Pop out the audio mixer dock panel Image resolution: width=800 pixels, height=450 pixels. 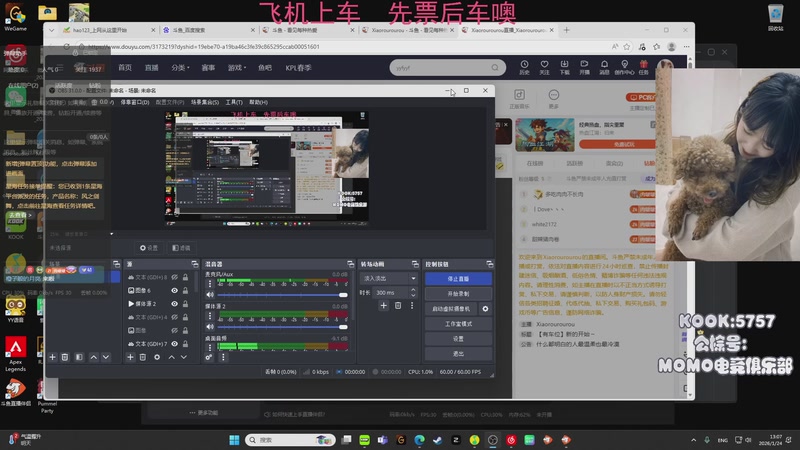[350, 264]
